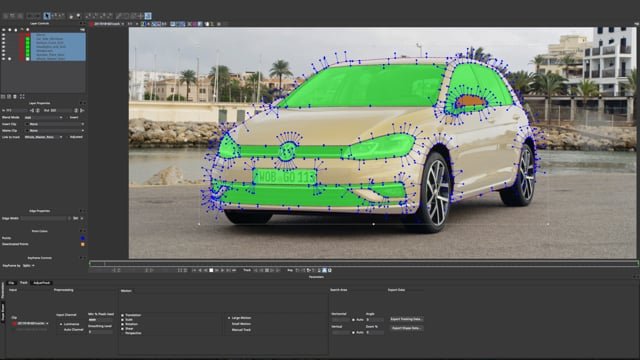Open the vertical Dope Sheet tab
640x360 pixels.
point(2,312)
